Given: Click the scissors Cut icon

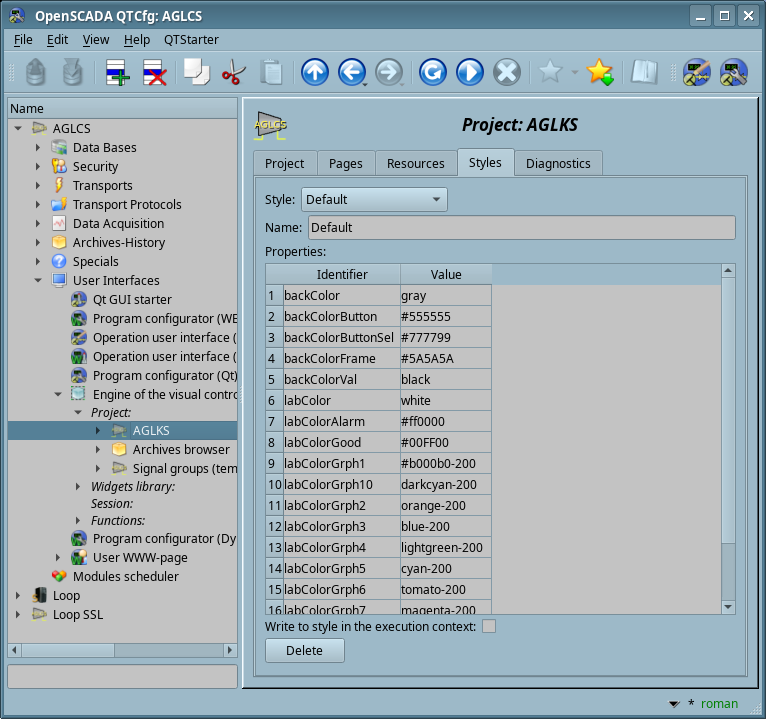Looking at the screenshot, I should (x=233, y=73).
